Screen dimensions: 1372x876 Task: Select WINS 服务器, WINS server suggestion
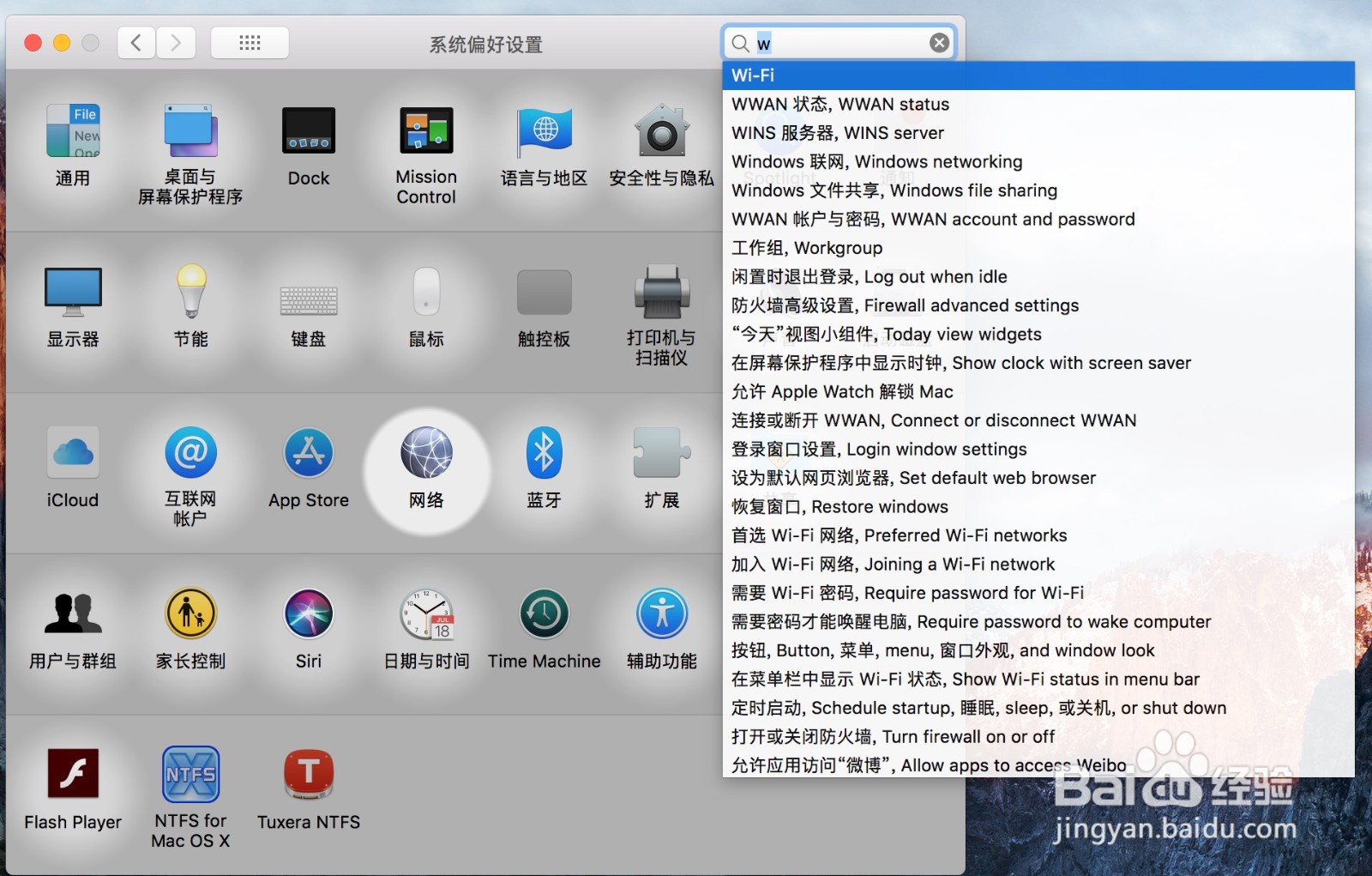1038,133
